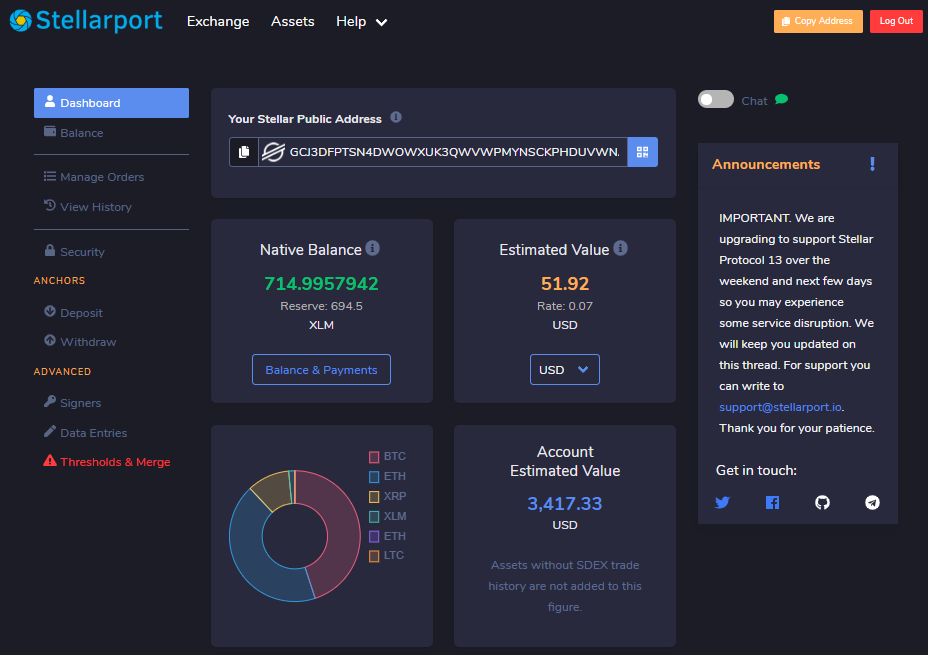Click the QR code icon beside address
This screenshot has width=928, height=655.
pyautogui.click(x=642, y=152)
